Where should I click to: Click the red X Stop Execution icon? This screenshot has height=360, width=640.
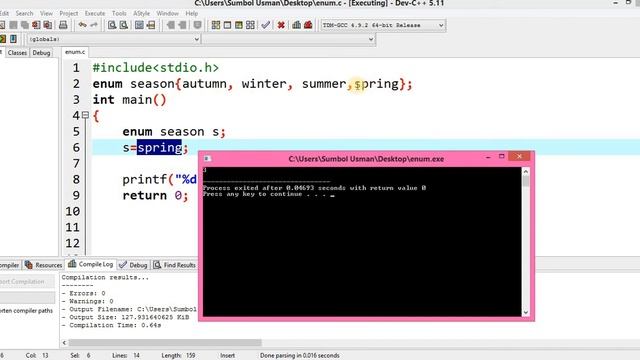(x=281, y=25)
